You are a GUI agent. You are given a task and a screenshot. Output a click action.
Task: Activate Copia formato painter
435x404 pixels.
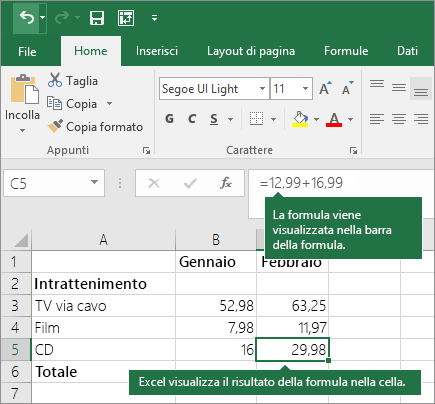click(x=95, y=127)
